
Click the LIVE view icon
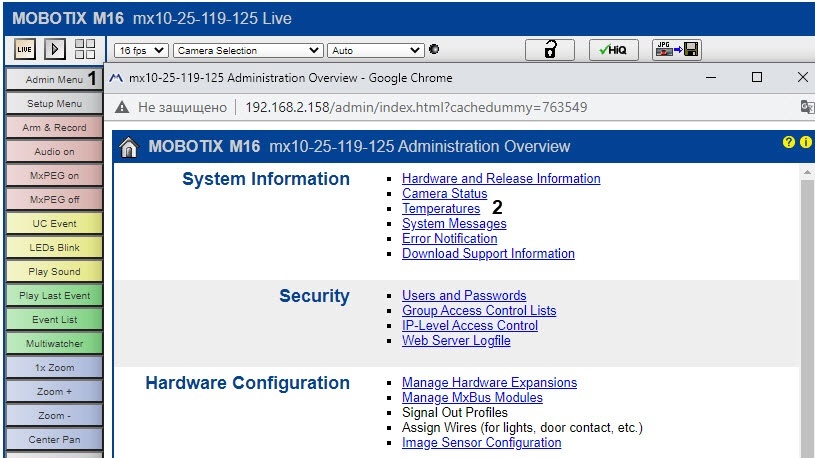point(25,50)
